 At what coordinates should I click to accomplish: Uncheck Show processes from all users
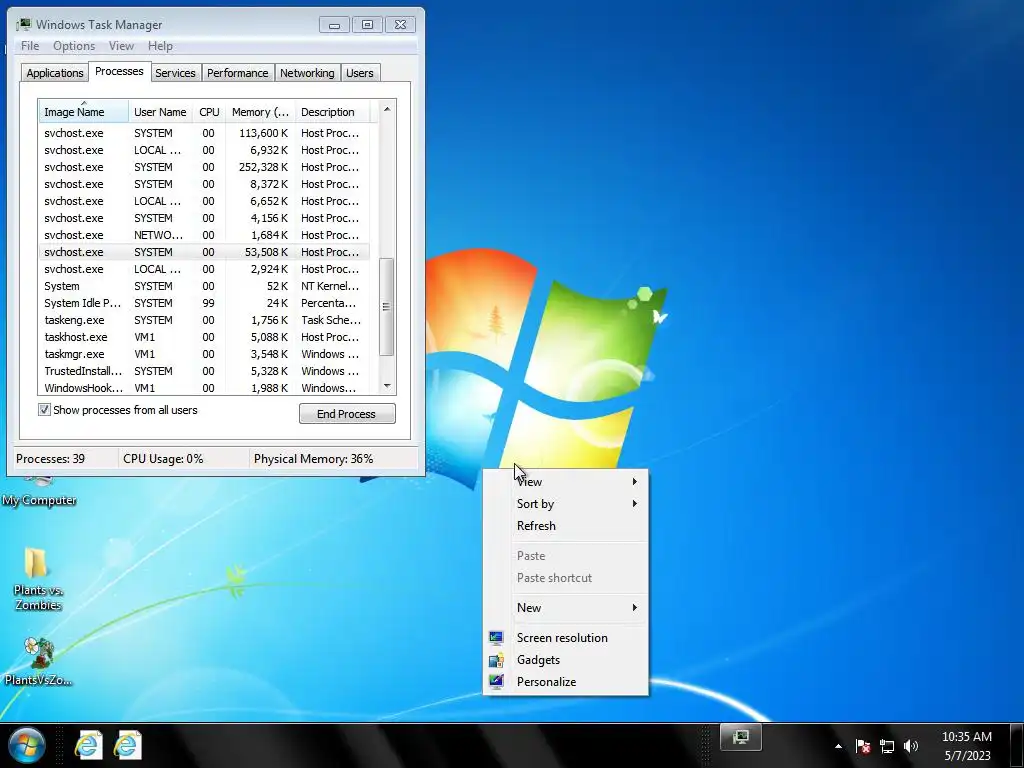coord(44,409)
